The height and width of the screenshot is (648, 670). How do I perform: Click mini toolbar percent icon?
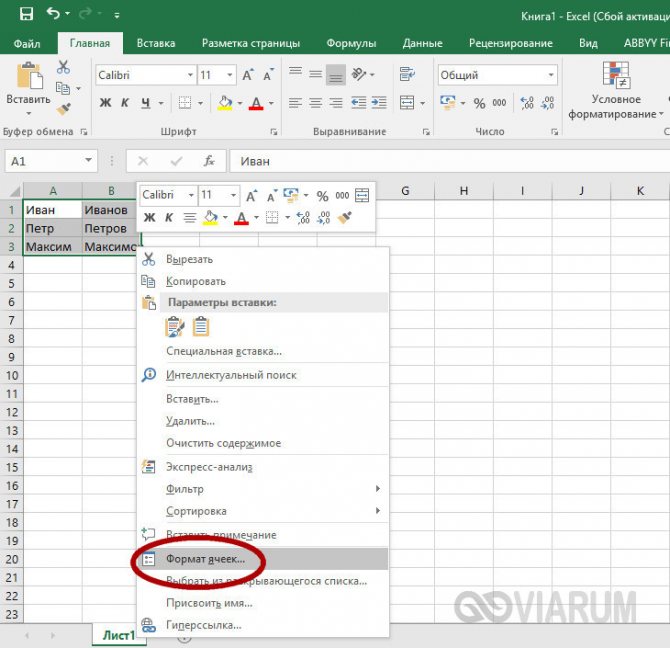click(x=322, y=196)
